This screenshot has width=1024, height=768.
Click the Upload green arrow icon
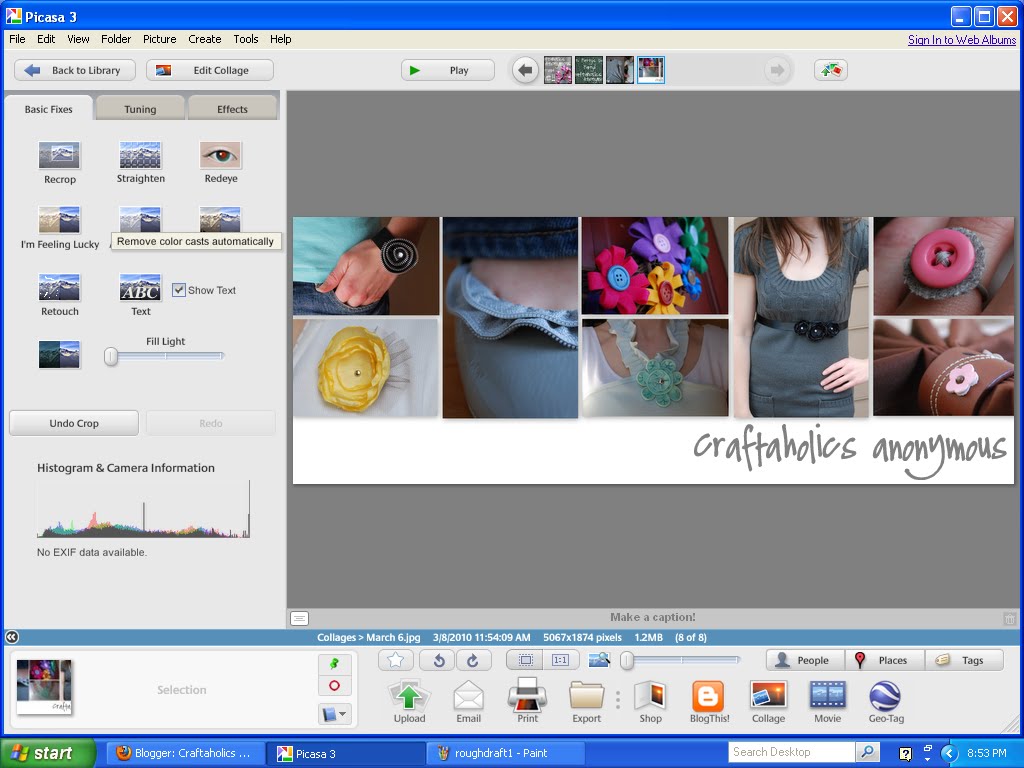point(409,696)
